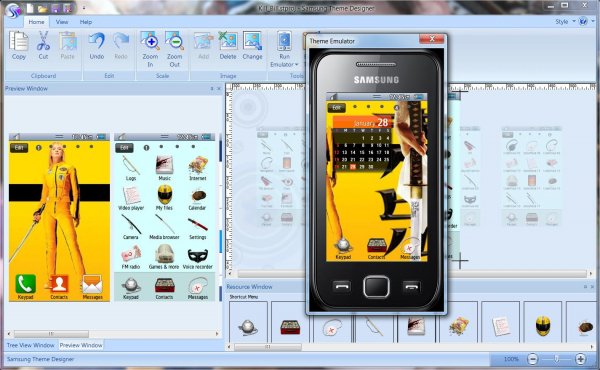The image size is (600, 370).
Task: Switch to the Home ribbon tab
Action: [x=36, y=22]
